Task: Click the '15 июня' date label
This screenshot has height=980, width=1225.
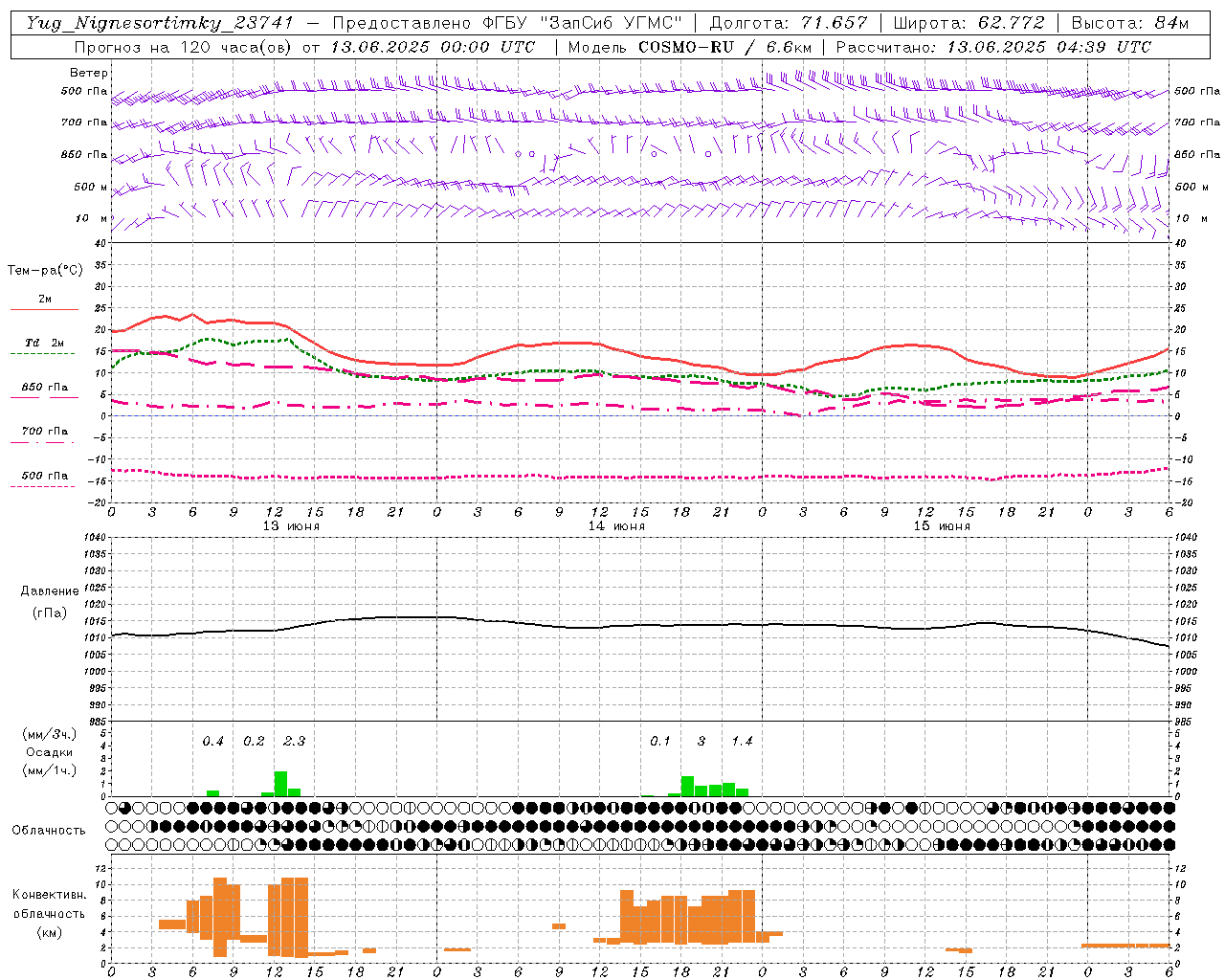Action: 942,526
